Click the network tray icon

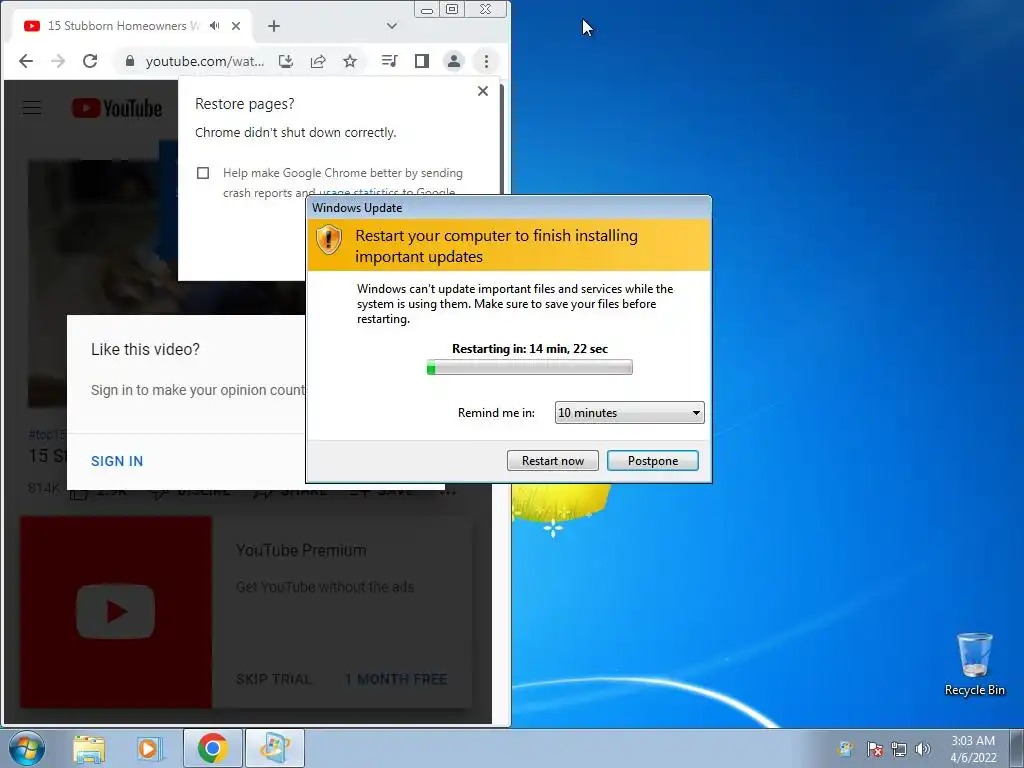click(x=899, y=749)
